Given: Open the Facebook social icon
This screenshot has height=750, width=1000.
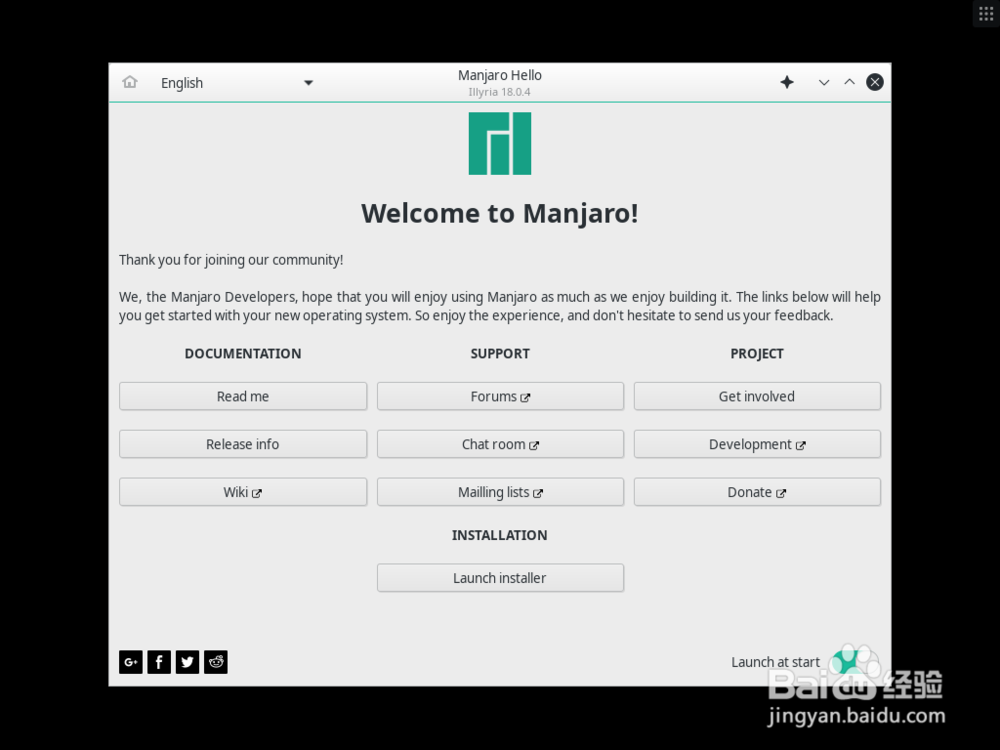Looking at the screenshot, I should click(x=159, y=662).
